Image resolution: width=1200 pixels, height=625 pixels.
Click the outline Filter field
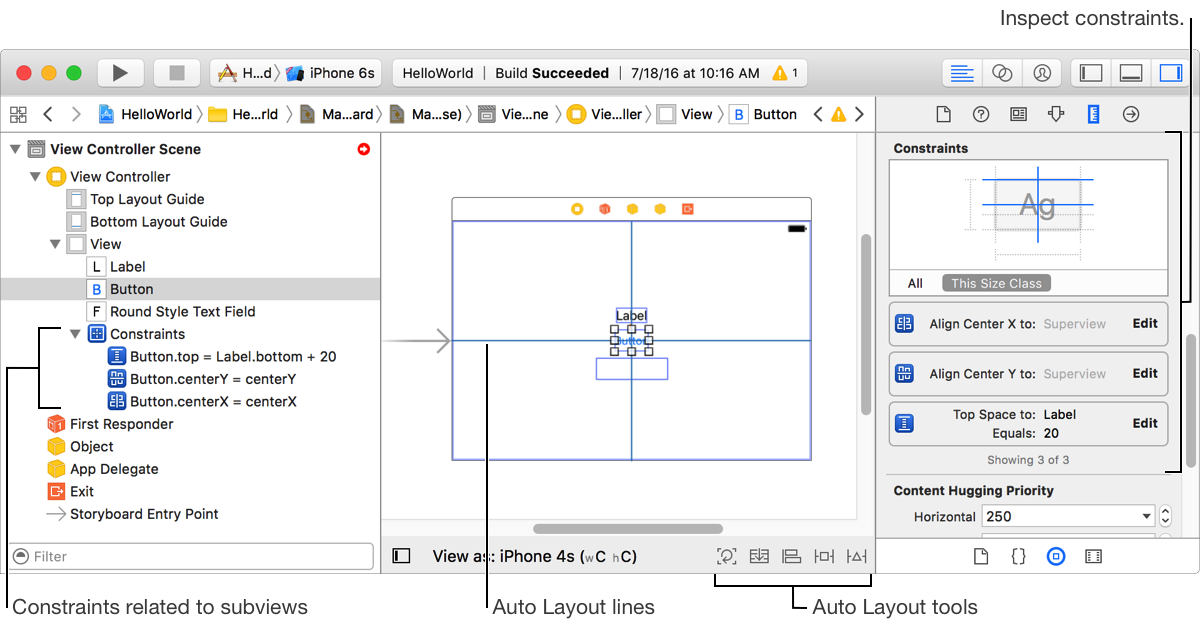pyautogui.click(x=191, y=556)
